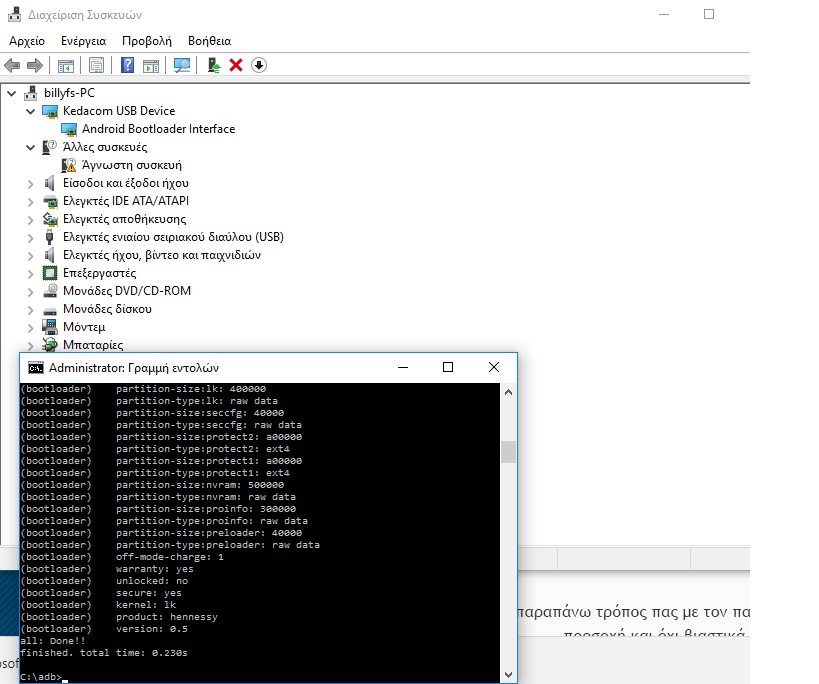Image resolution: width=819 pixels, height=684 pixels.
Task: Expand the Επεξεργαστές category
Action: 30,273
